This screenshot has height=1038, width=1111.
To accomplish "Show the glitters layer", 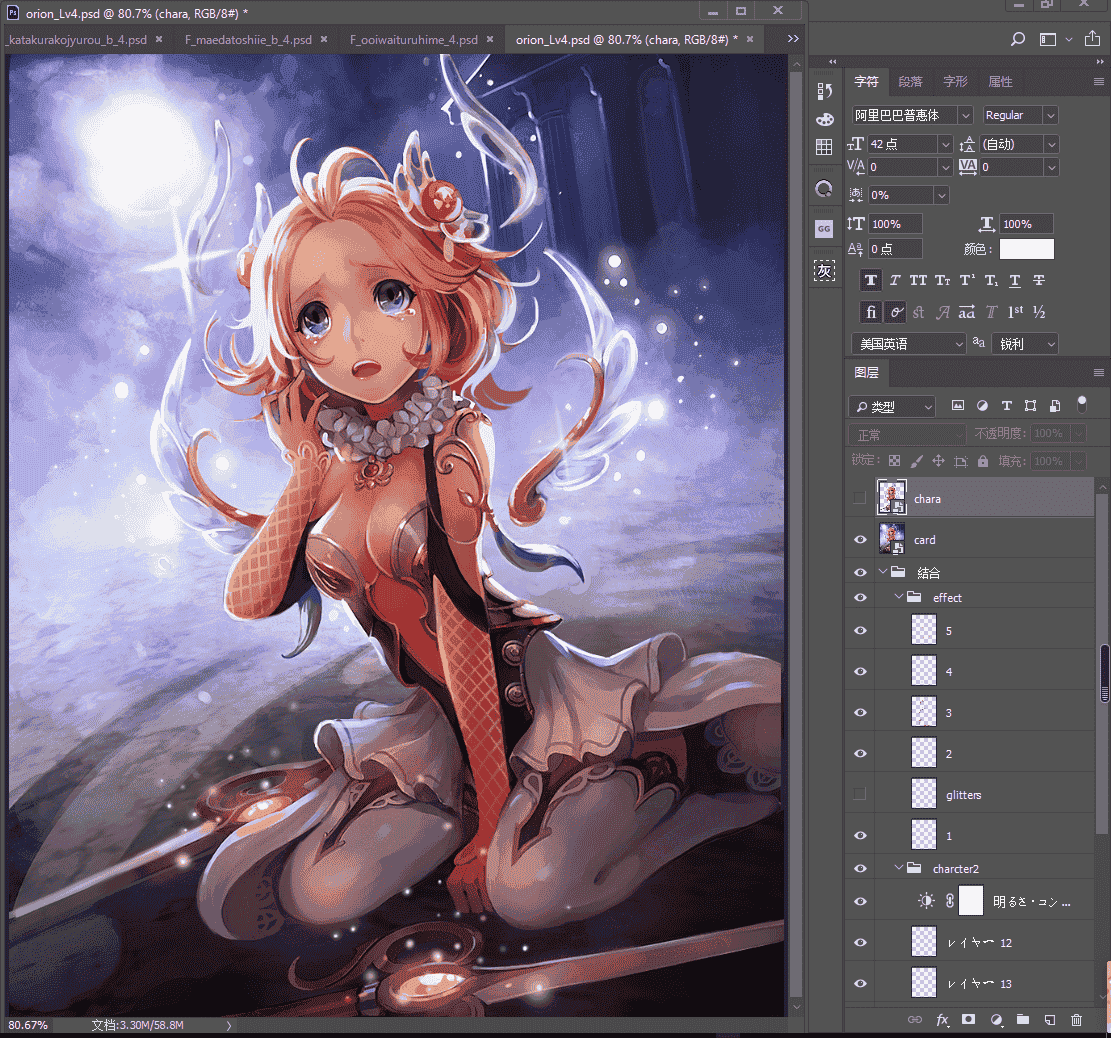I will (x=859, y=794).
